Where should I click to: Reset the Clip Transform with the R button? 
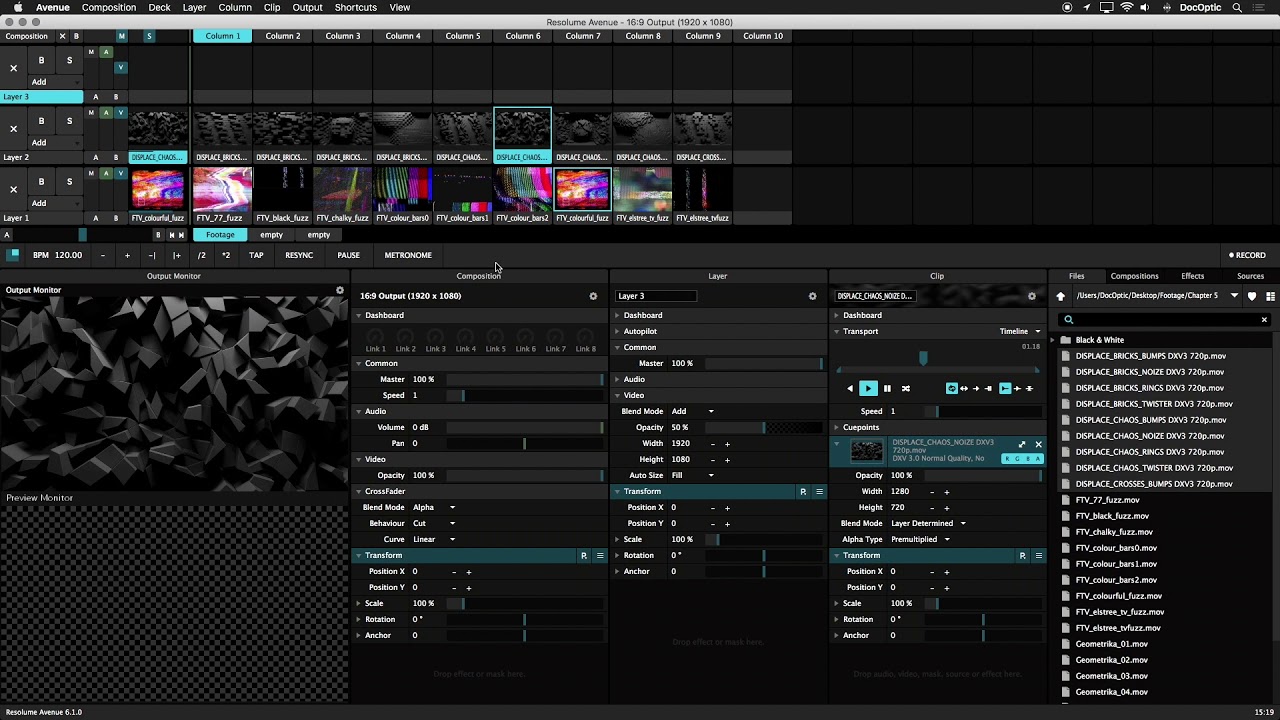coord(1022,555)
